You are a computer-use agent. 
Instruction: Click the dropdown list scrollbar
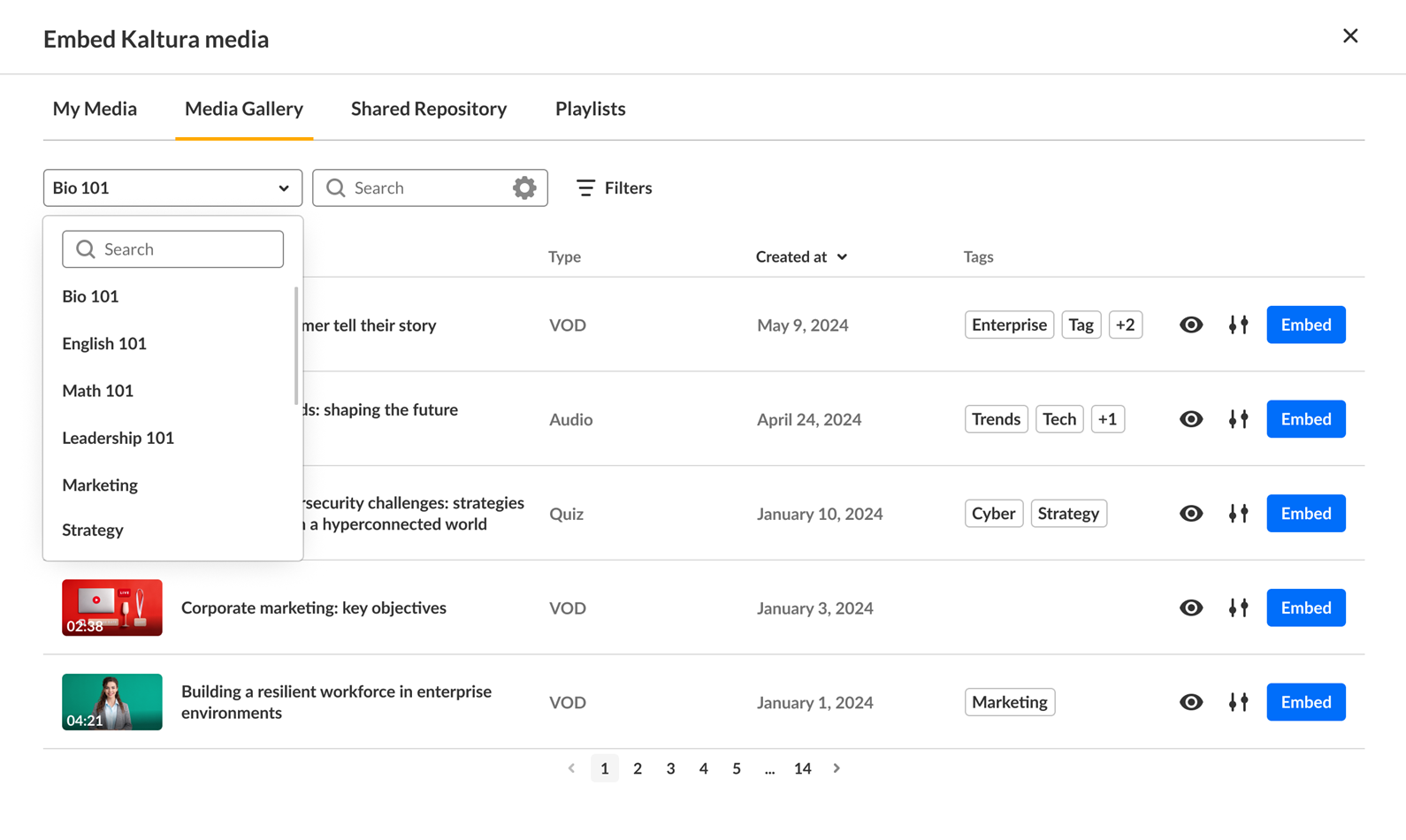tap(296, 345)
